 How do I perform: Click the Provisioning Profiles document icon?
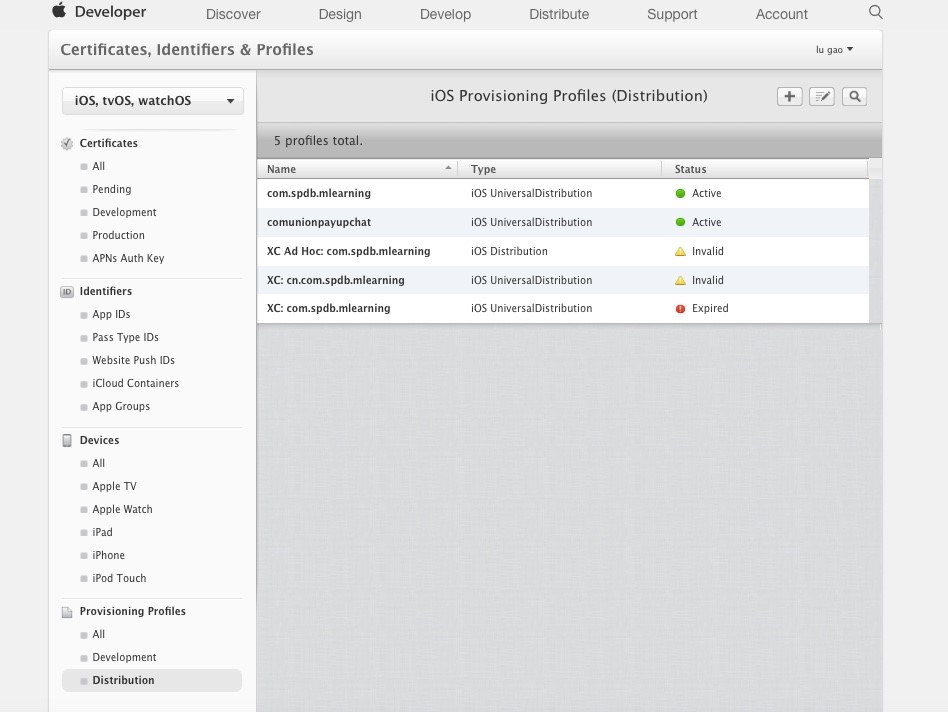67,612
